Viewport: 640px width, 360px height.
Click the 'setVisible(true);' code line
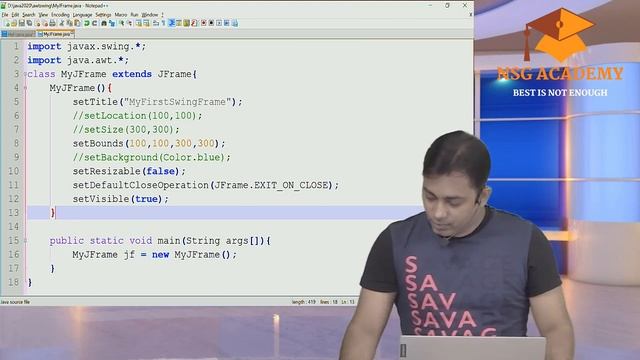pyautogui.click(x=120, y=199)
